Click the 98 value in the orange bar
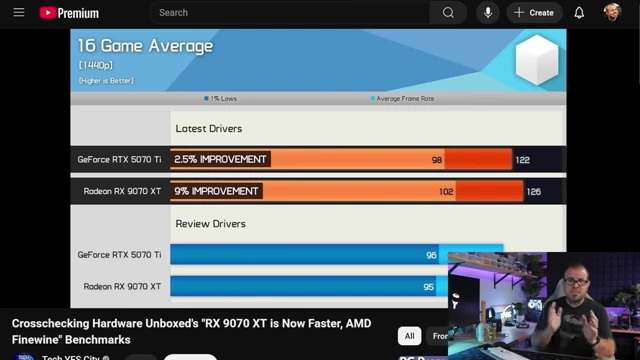This screenshot has width=640, height=360. pyautogui.click(x=437, y=160)
